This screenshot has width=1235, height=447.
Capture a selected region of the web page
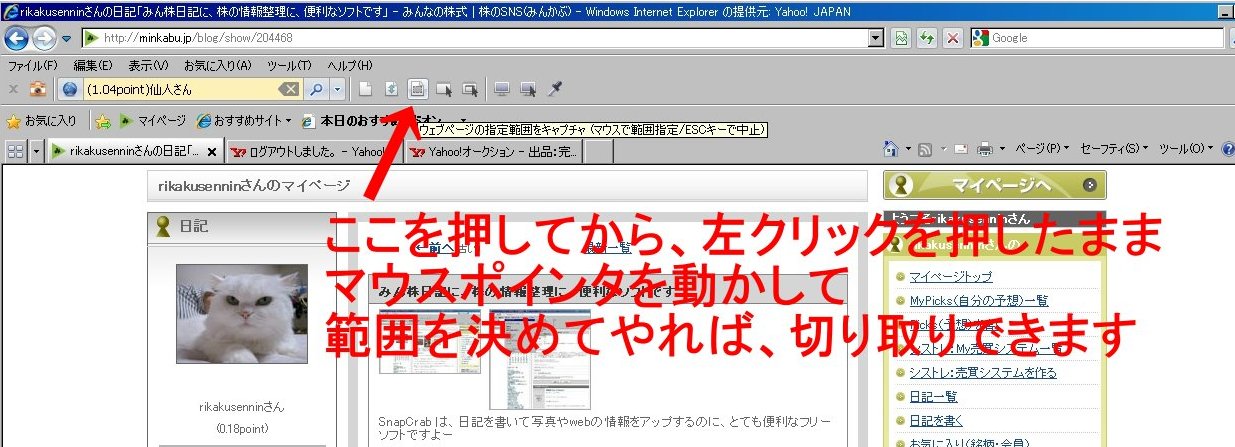(x=419, y=89)
